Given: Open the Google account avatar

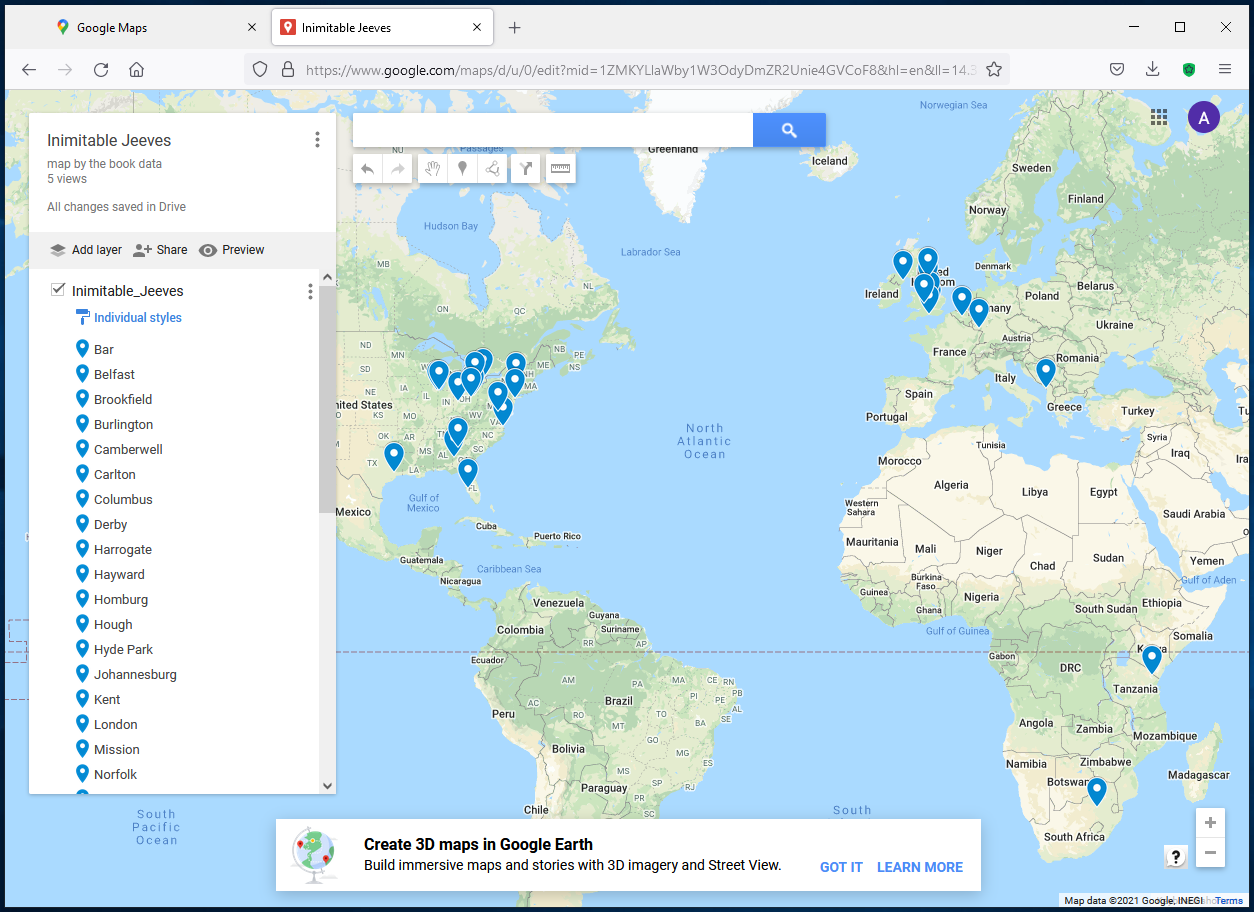Looking at the screenshot, I should (1204, 118).
